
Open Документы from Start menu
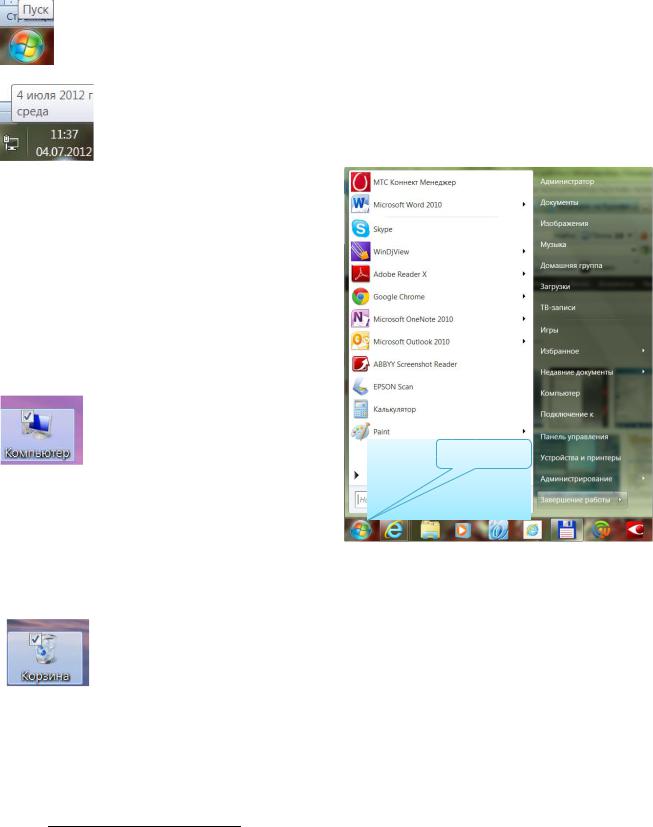pos(559,202)
